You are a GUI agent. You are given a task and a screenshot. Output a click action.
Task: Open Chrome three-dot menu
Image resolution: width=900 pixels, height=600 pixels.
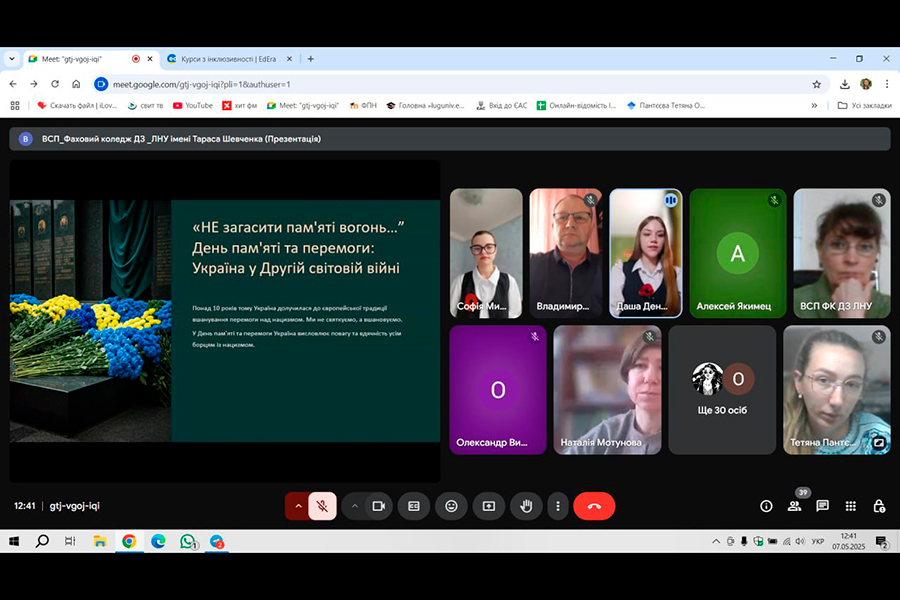click(x=887, y=84)
